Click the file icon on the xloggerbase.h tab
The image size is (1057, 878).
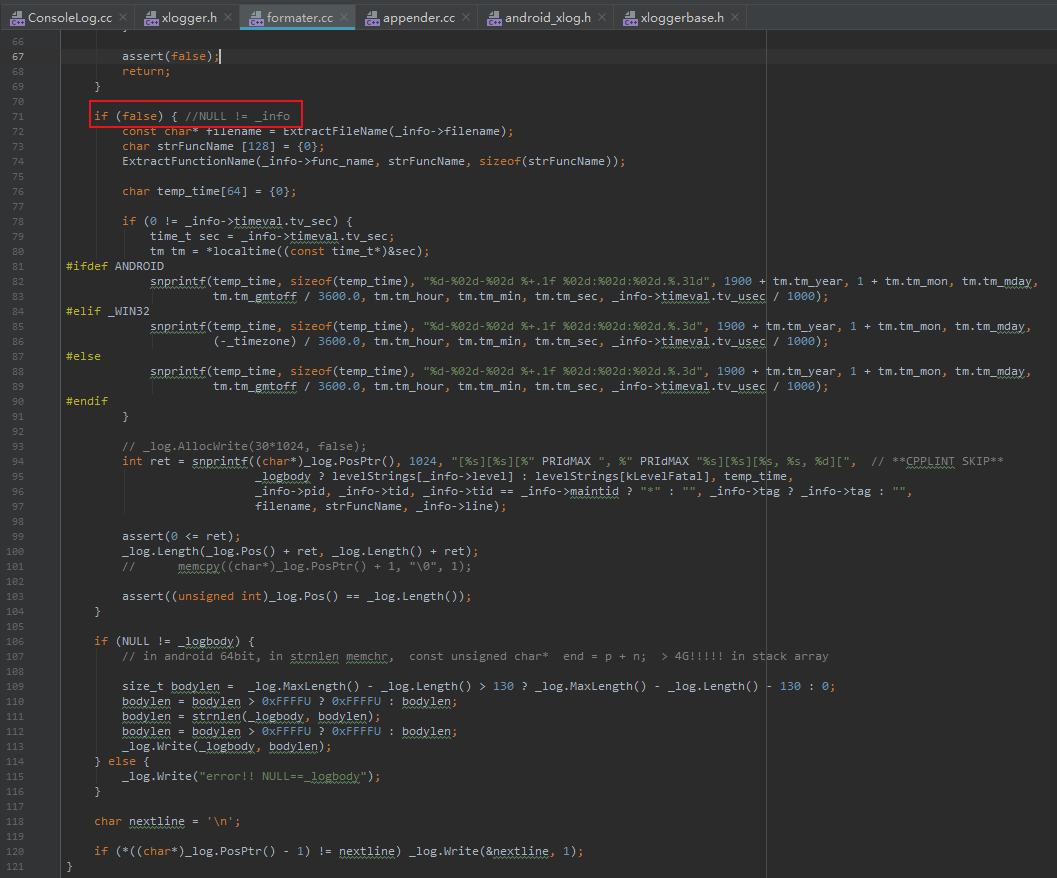[628, 17]
